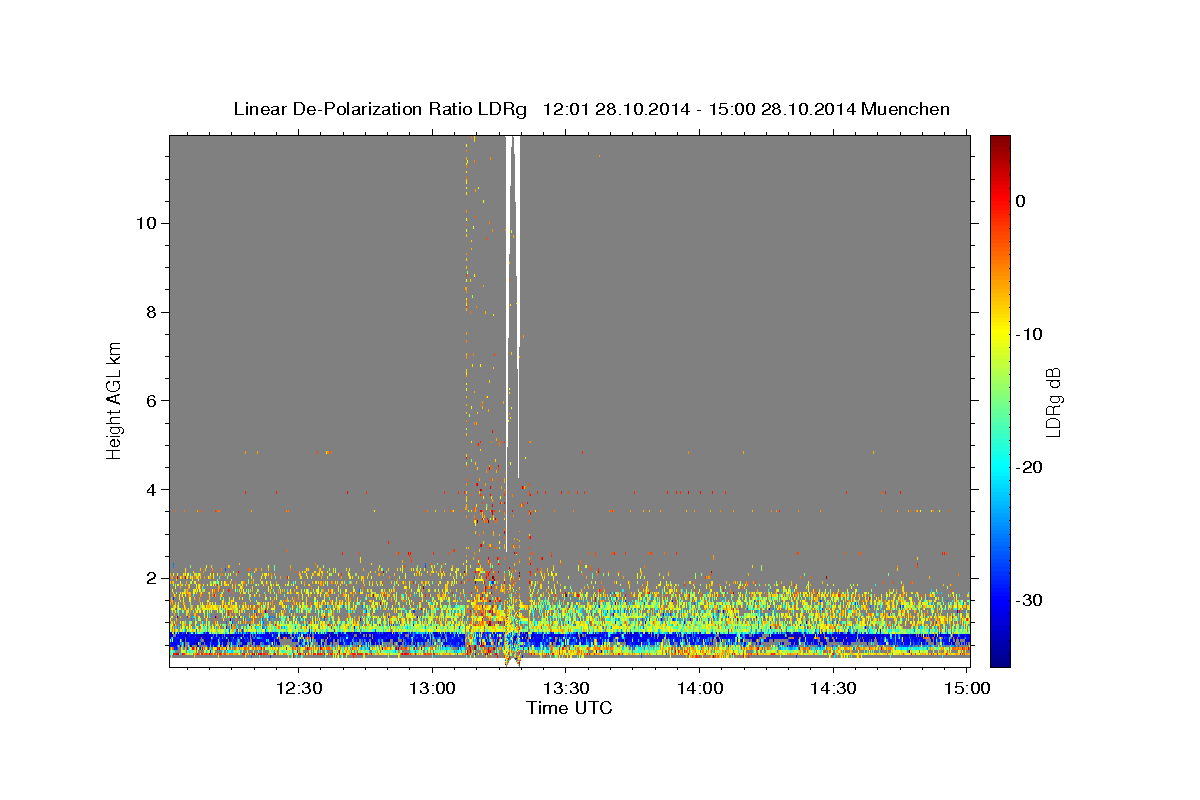Click the colorbar value -10
This screenshot has height=800, width=1200.
1029,334
